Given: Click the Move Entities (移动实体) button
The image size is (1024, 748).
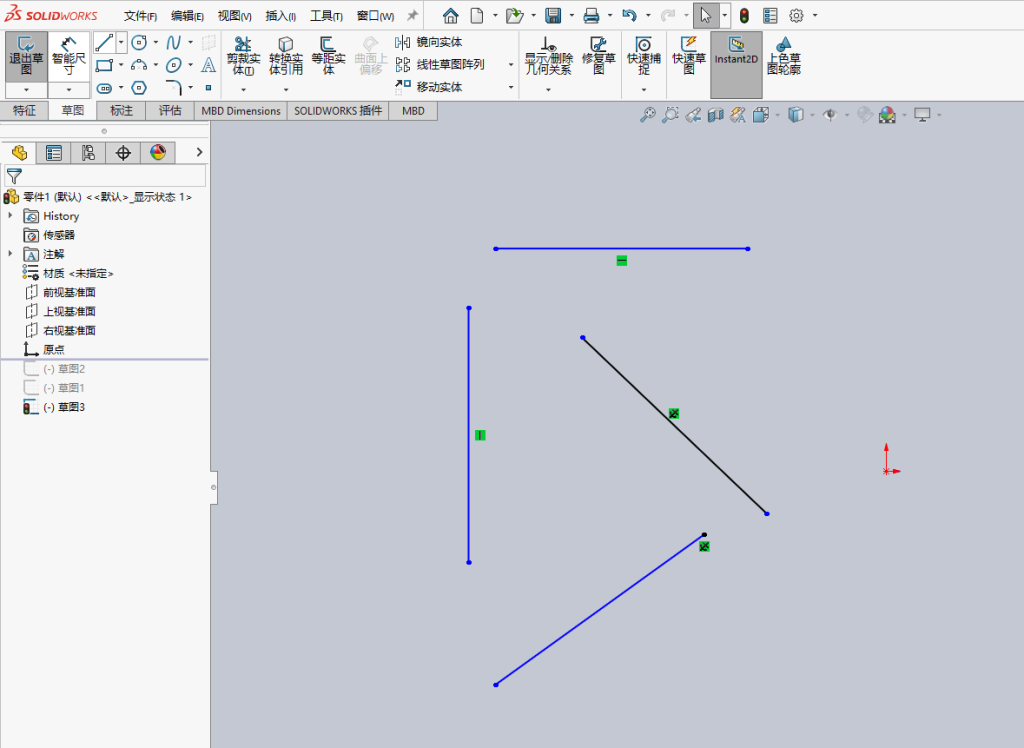Looking at the screenshot, I should pos(428,87).
